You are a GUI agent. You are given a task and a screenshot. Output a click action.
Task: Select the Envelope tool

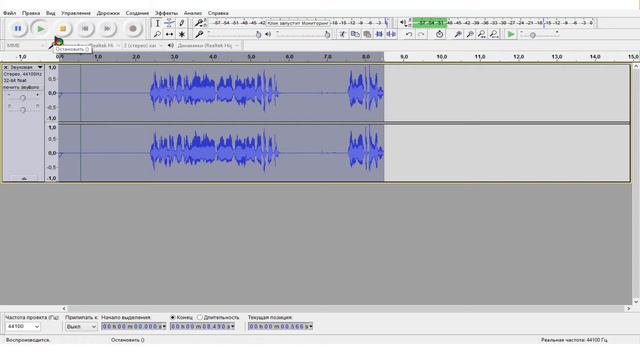pos(169,23)
